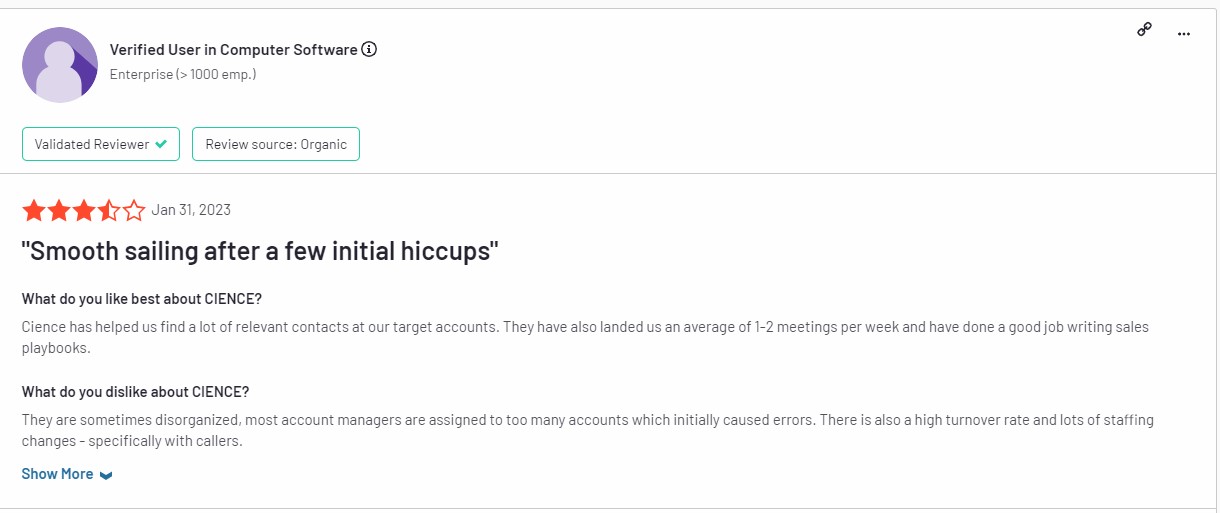Click the Jan 31, 2023 review date
Viewport: 1220px width, 513px height.
click(191, 210)
